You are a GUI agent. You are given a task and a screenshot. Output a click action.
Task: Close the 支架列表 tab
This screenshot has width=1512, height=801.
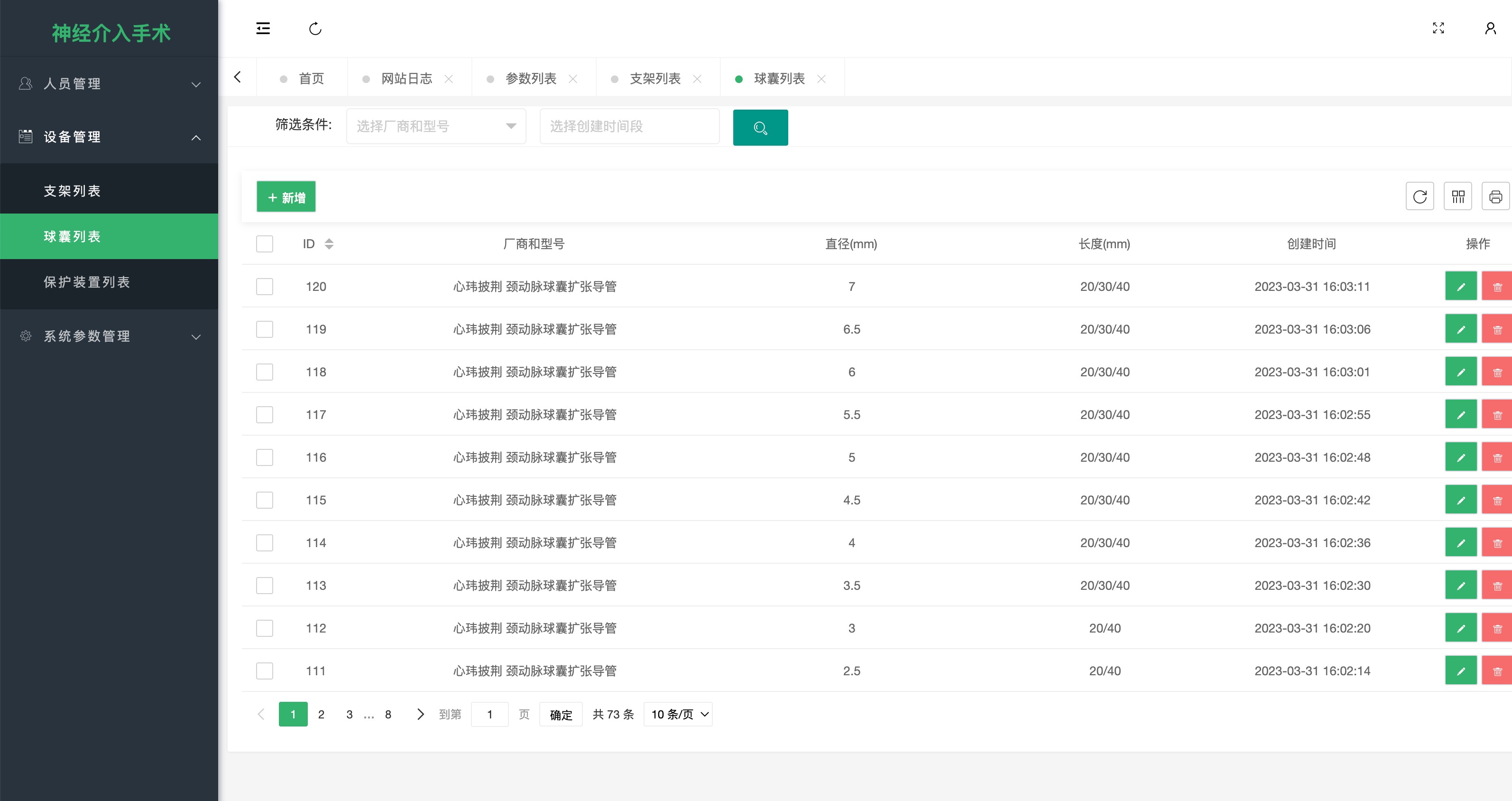coord(697,79)
